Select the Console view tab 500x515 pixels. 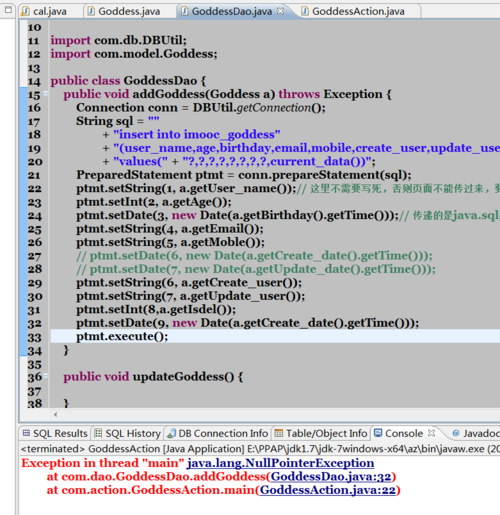pyautogui.click(x=404, y=433)
